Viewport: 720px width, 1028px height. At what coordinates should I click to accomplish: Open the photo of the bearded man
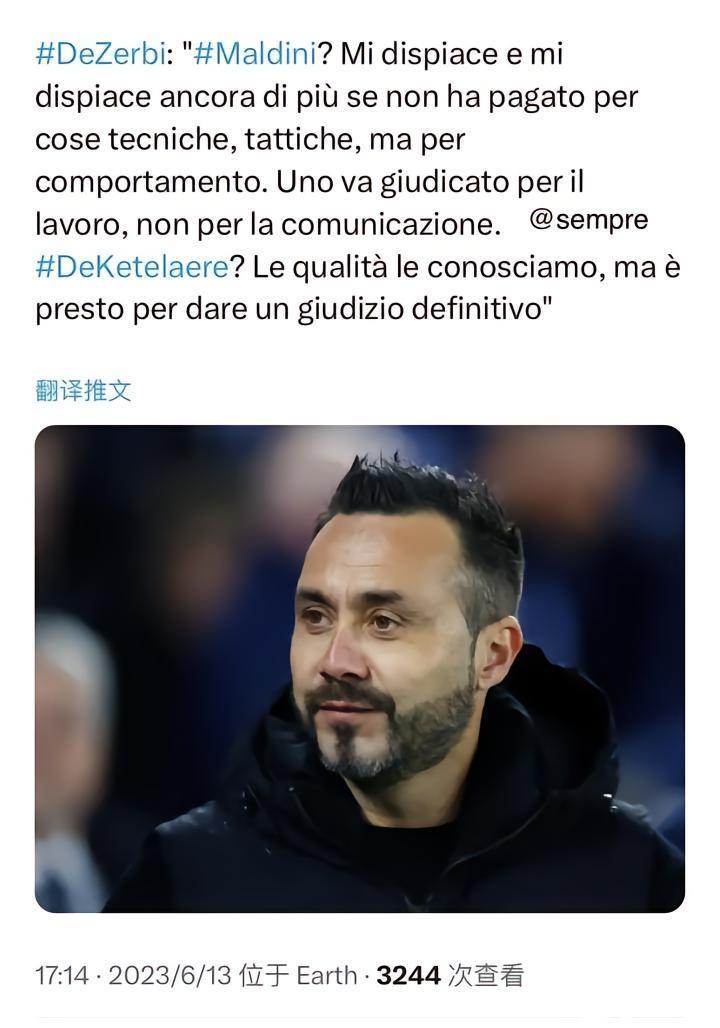[x=359, y=669]
